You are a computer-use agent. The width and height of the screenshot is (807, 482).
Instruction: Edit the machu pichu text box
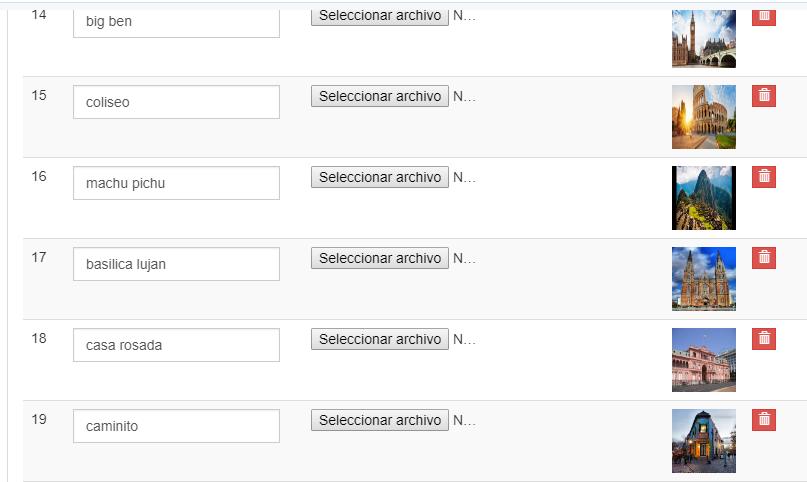(x=176, y=183)
